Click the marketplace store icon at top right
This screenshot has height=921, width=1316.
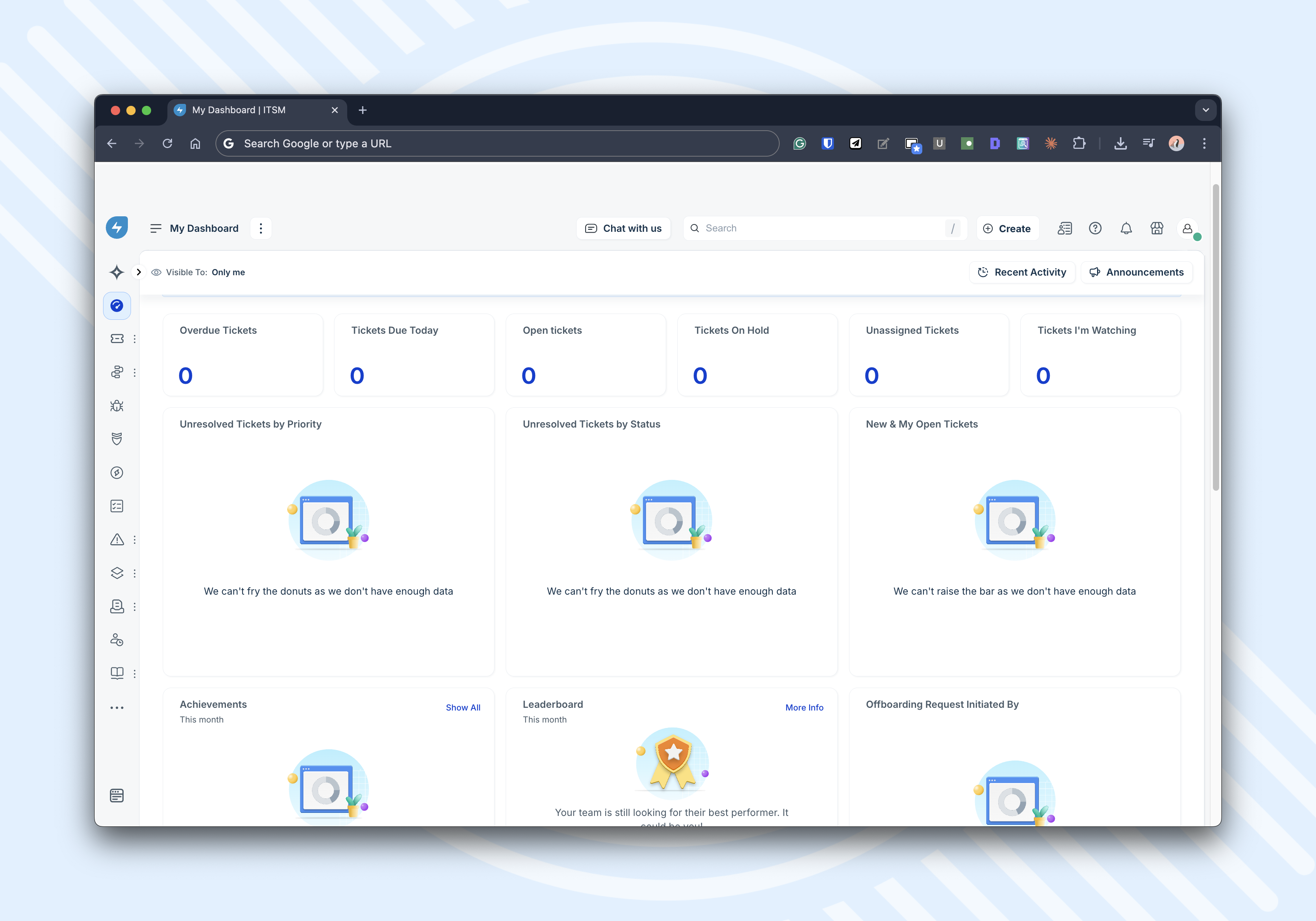click(1157, 228)
